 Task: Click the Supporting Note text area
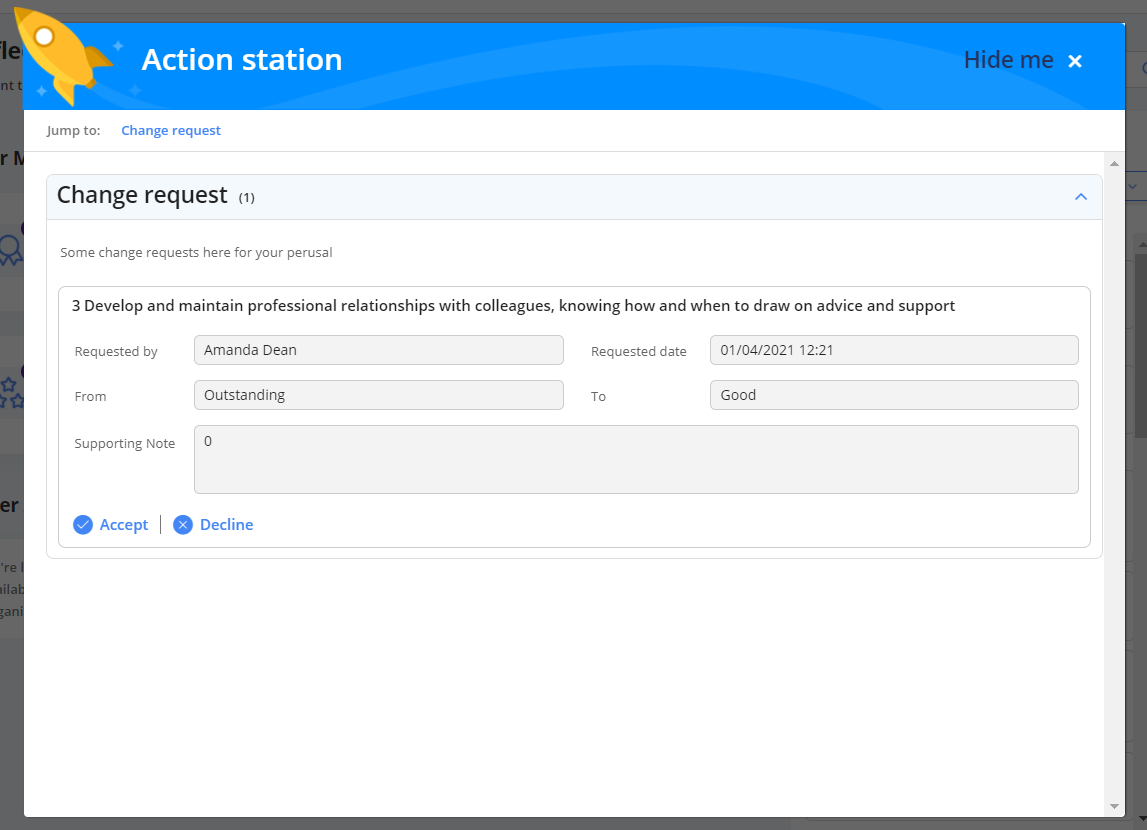point(636,459)
